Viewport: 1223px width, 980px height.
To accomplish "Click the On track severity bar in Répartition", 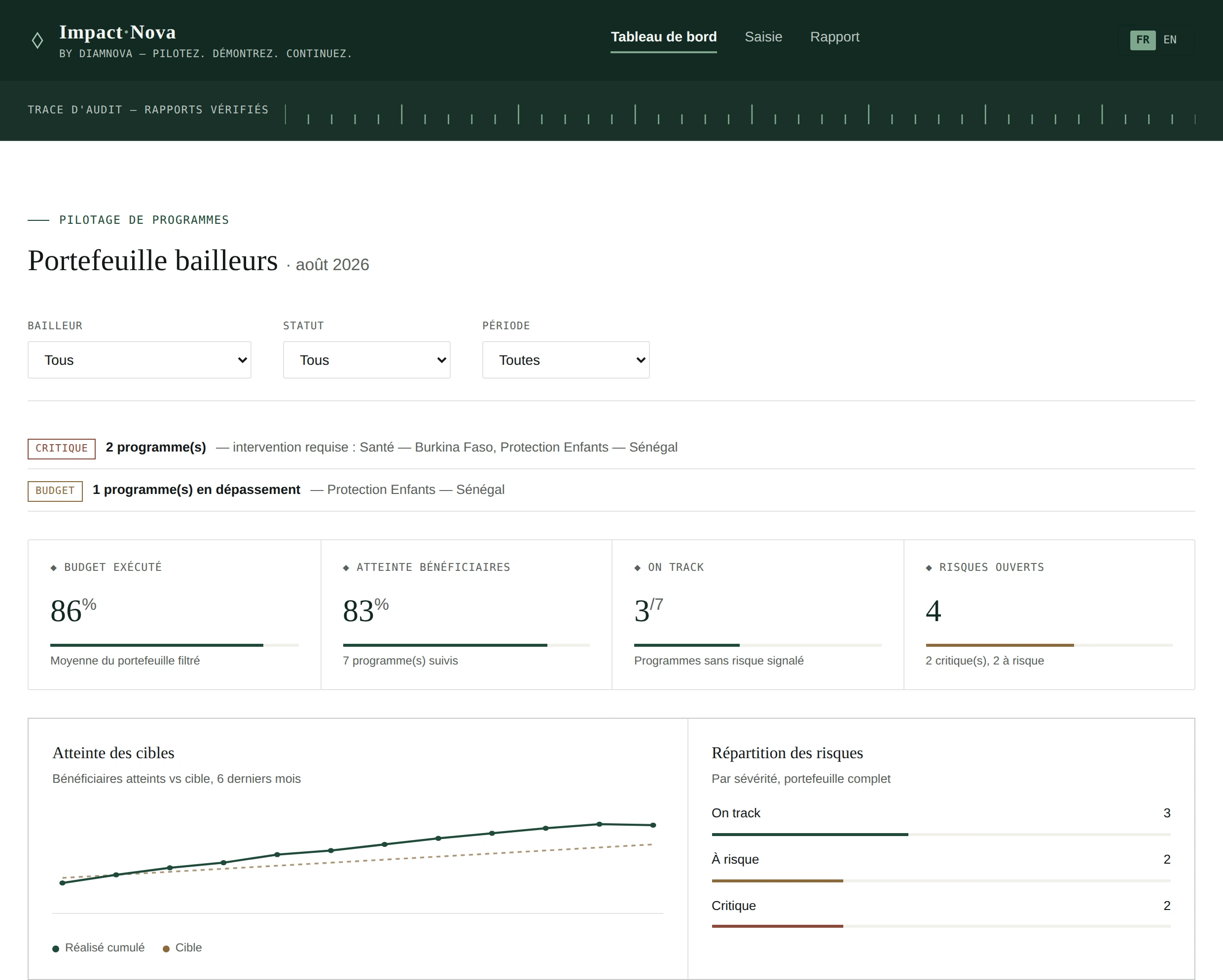I will [941, 835].
